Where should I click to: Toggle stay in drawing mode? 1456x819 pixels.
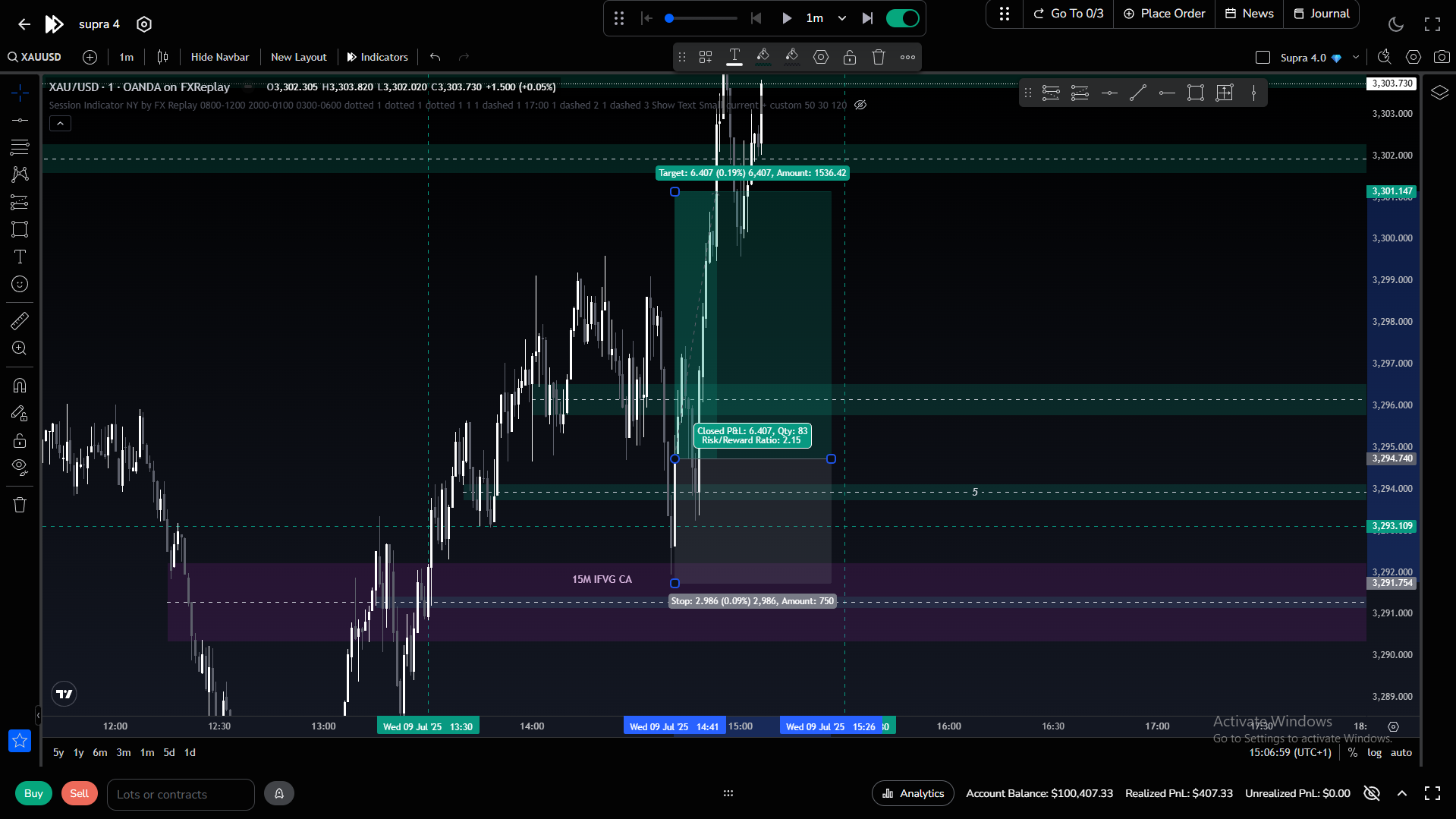pyautogui.click(x=20, y=413)
